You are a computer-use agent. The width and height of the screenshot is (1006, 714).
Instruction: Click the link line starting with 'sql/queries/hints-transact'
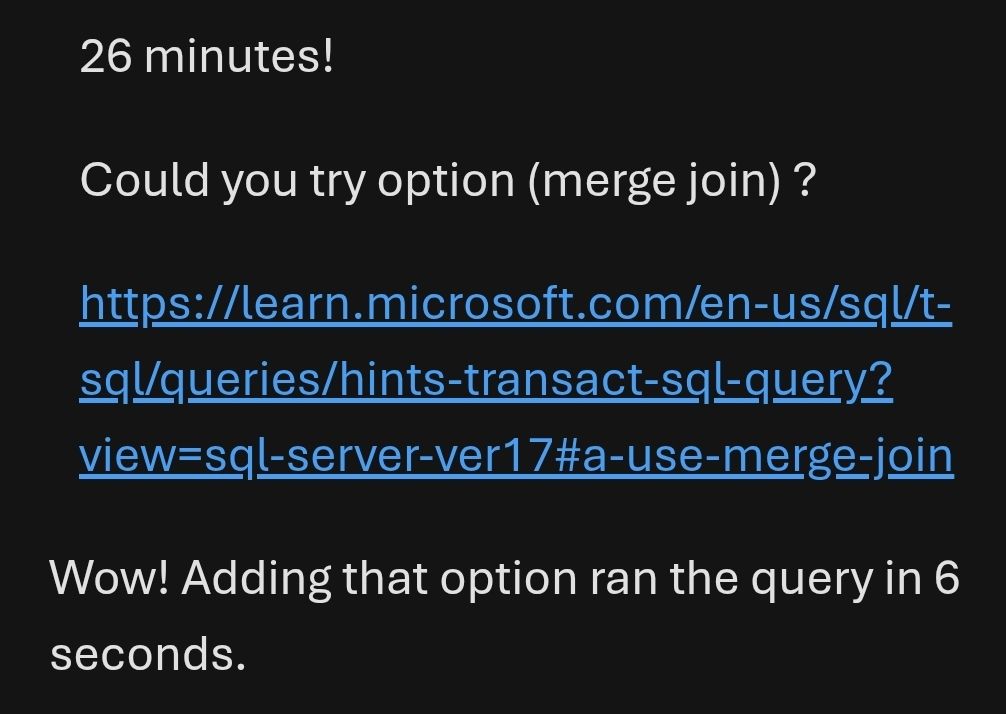(x=486, y=379)
